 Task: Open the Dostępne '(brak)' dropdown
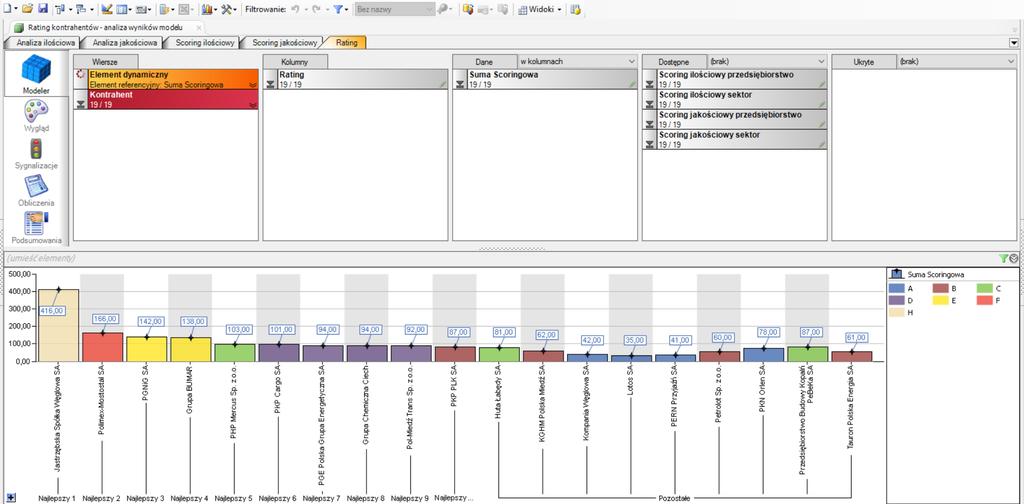click(x=766, y=61)
